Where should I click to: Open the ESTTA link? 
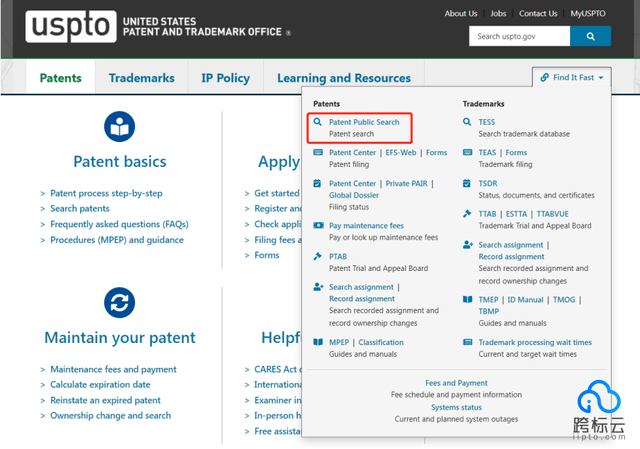[x=516, y=214]
